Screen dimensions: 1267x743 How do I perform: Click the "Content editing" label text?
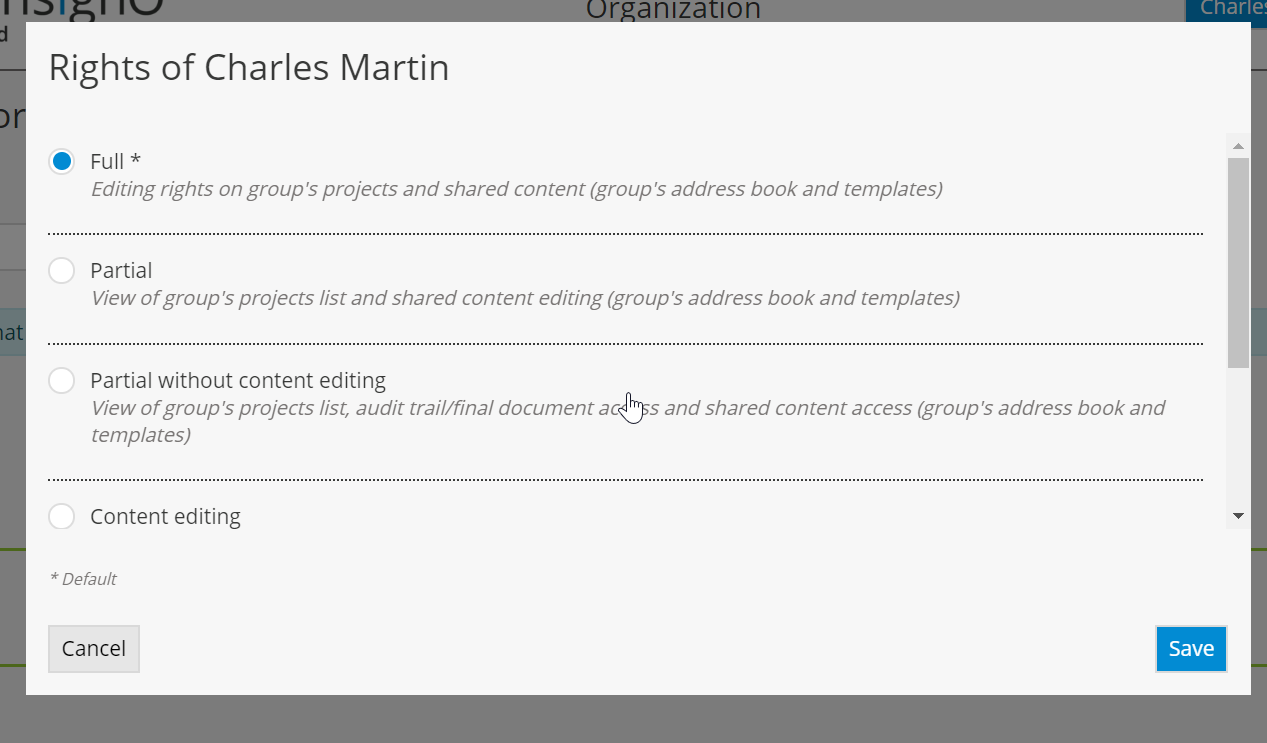point(165,516)
